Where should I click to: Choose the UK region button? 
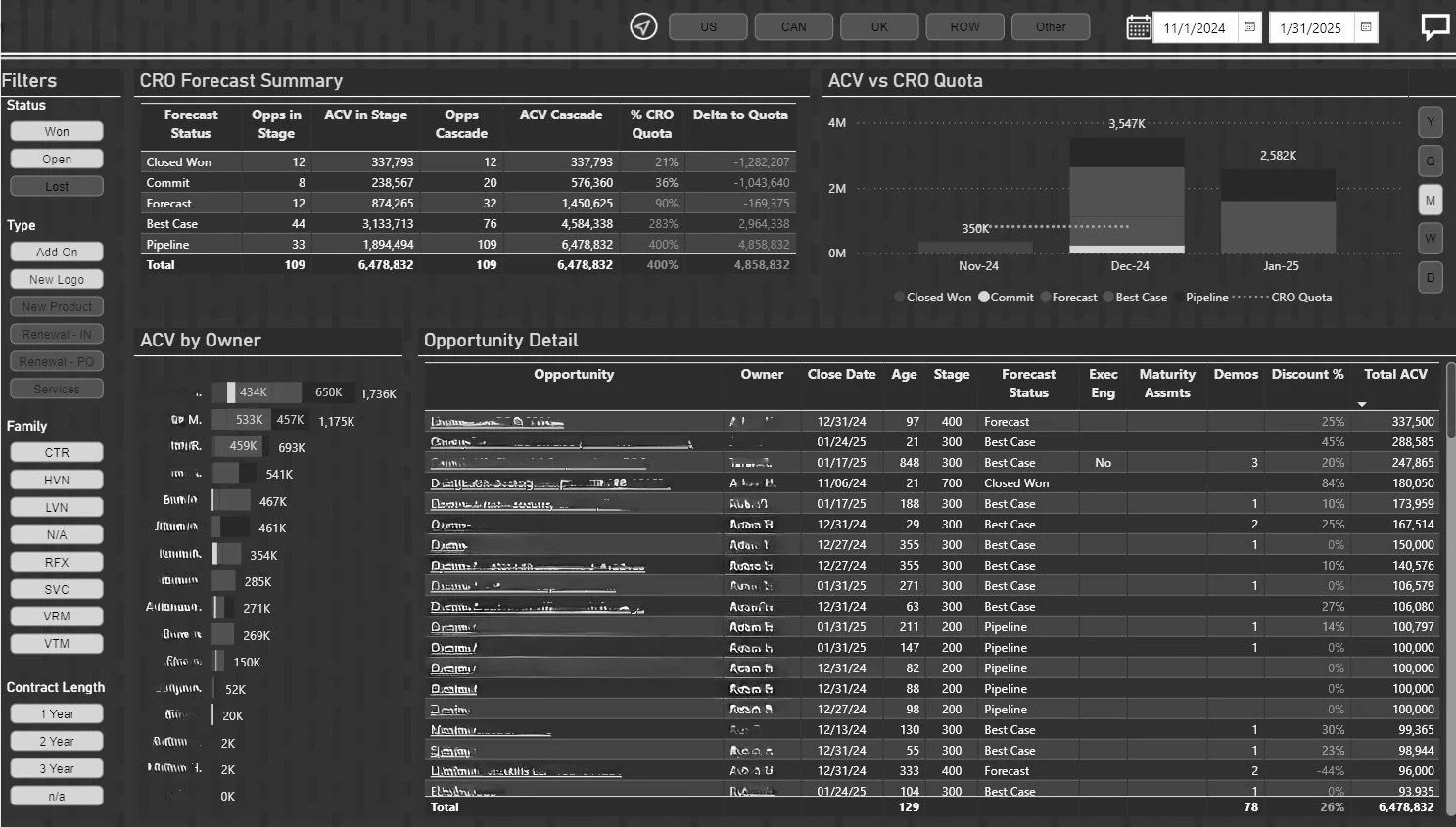[x=879, y=27]
